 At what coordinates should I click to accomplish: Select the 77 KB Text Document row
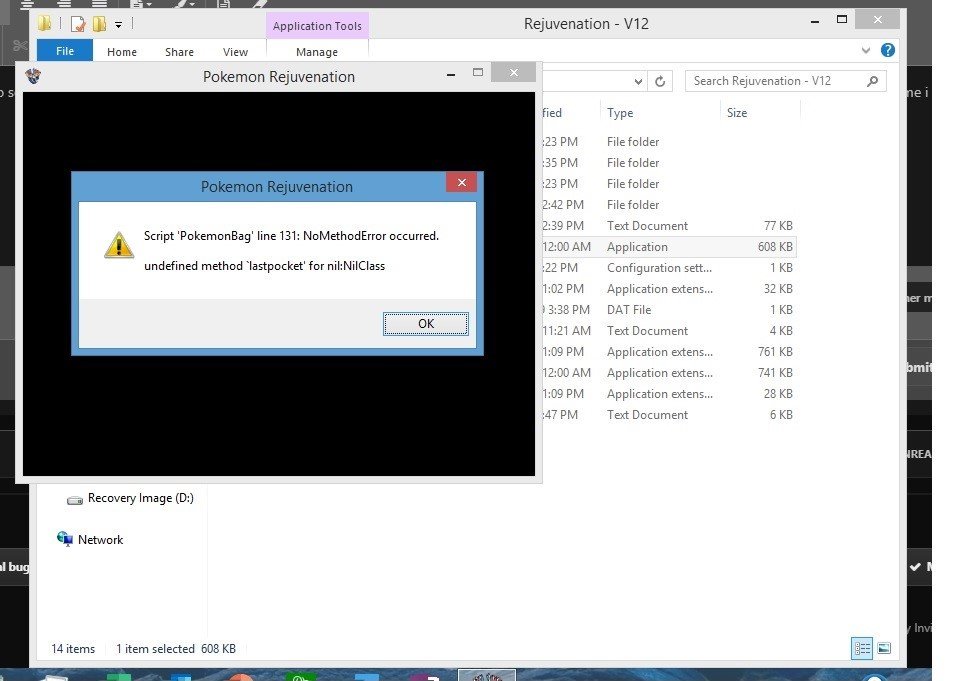click(668, 226)
